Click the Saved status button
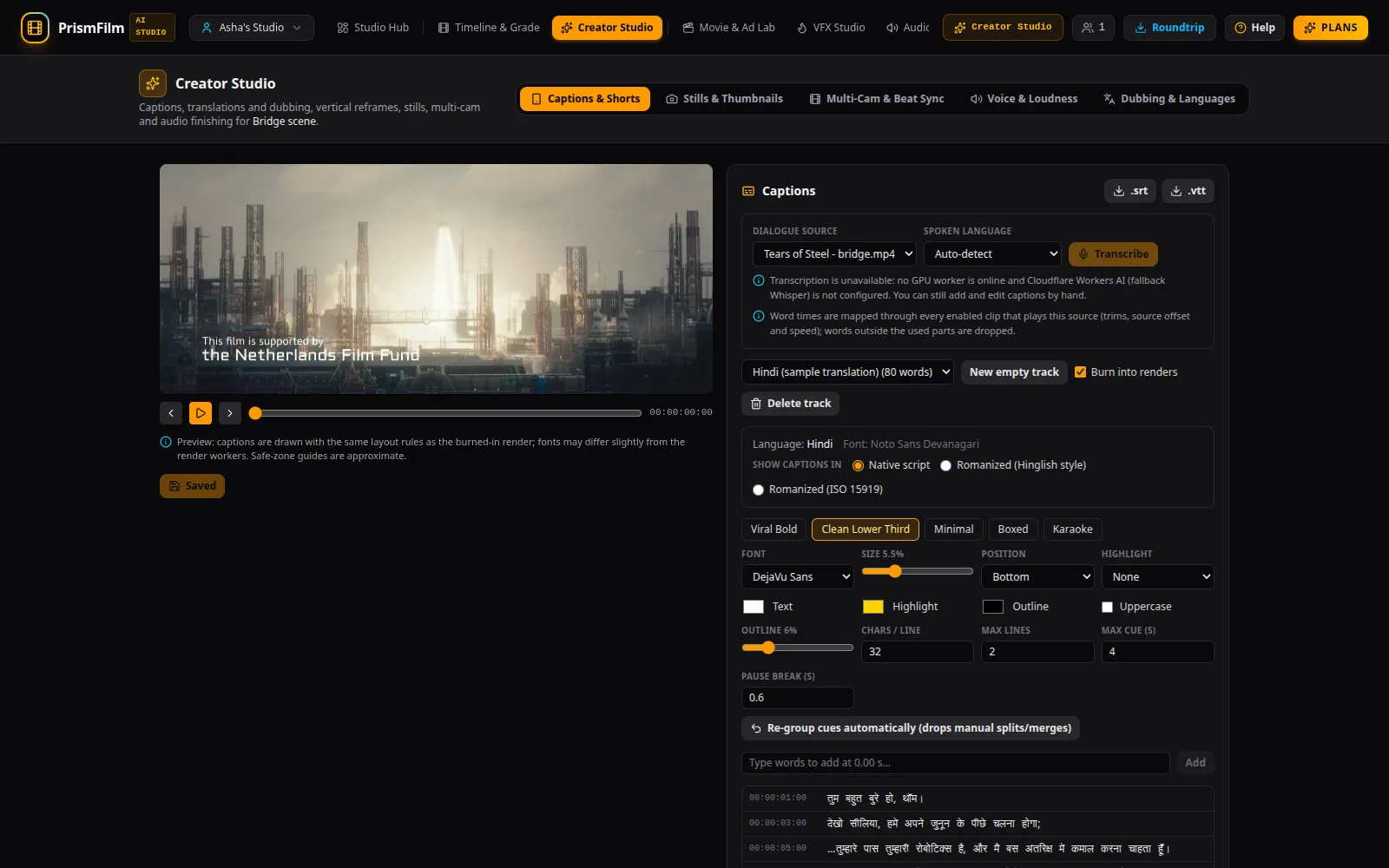The image size is (1389, 868). 192,486
